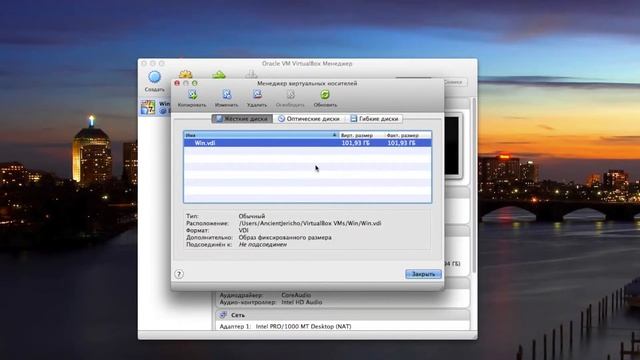640x360 pixels.
Task: Click the virtual size 101,93 ГБ cell
Action: click(x=356, y=143)
